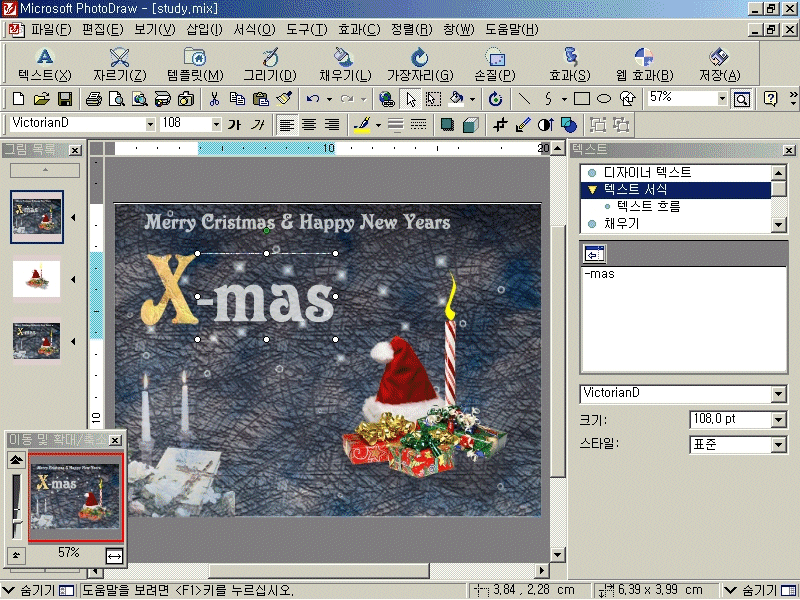Click the paste clipboard icon
This screenshot has height=600, width=800.
pos(261,98)
